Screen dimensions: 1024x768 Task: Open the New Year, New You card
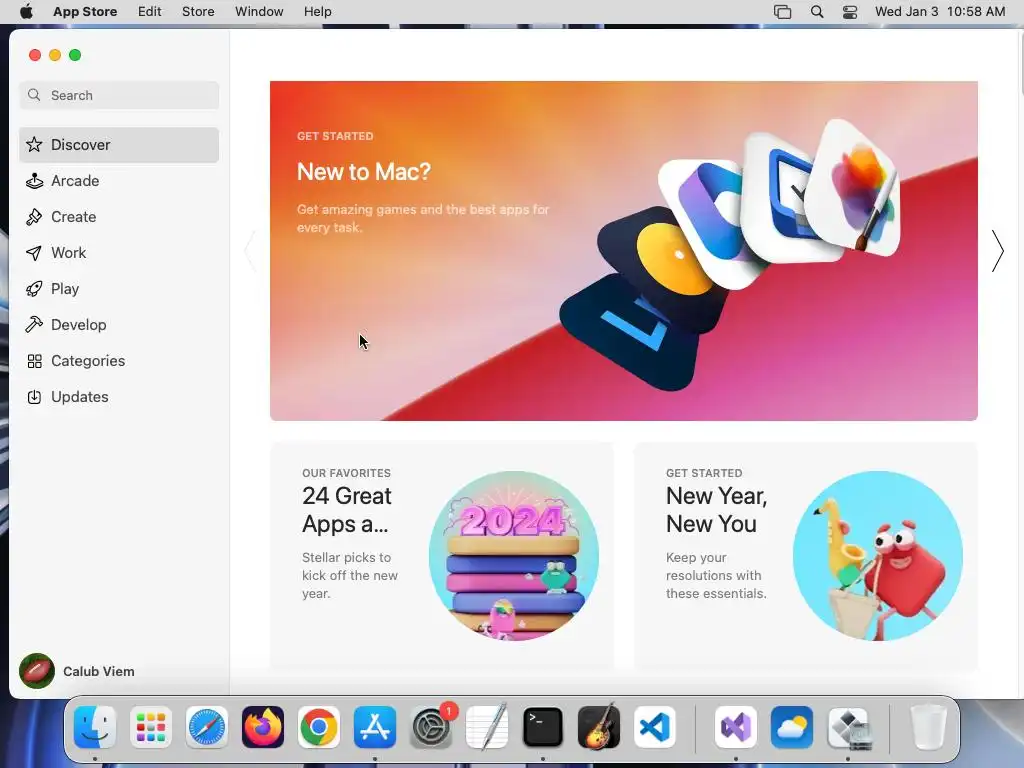coord(805,556)
